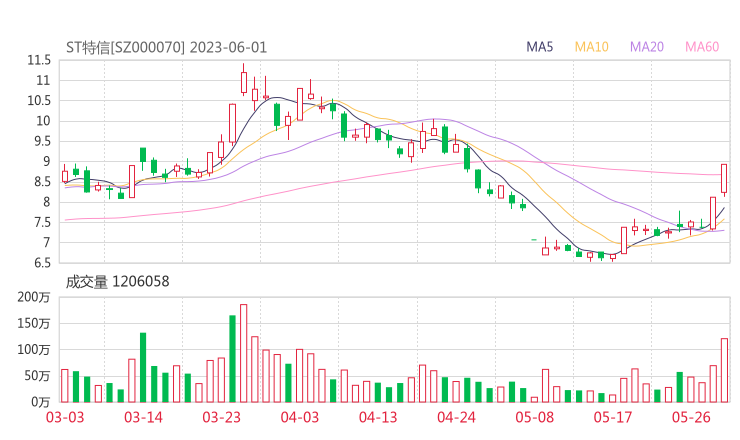Click the MA10 legend label

point(591,47)
